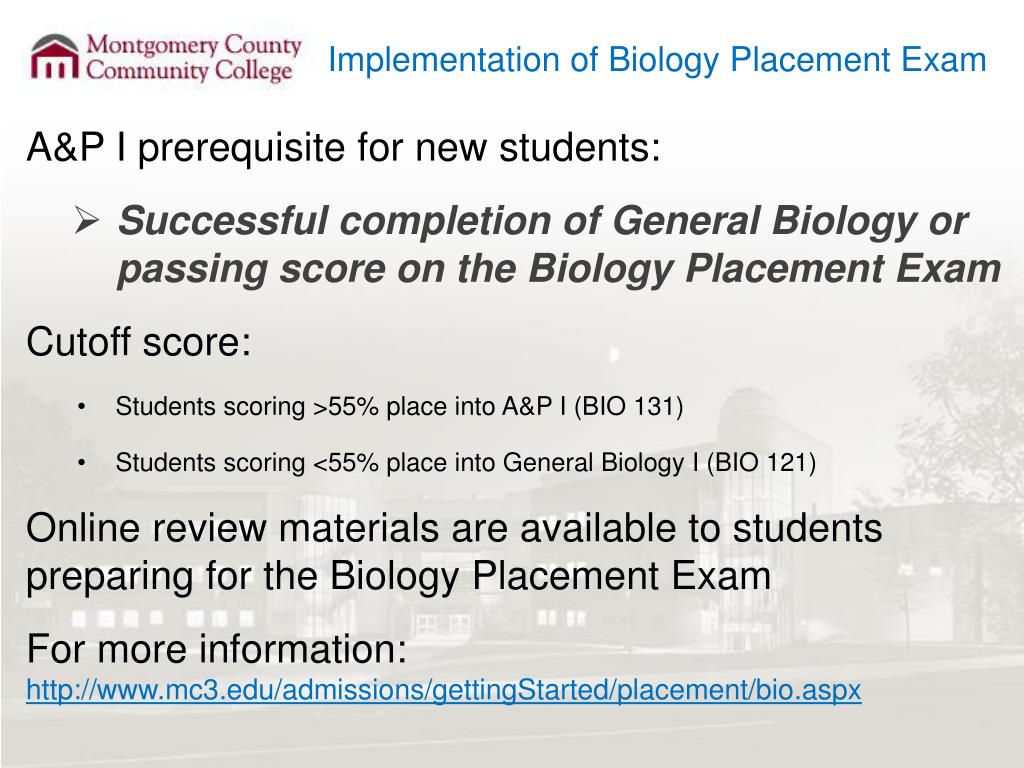The image size is (1024, 768).
Task: Click the For more information heading
Action: tap(216, 649)
